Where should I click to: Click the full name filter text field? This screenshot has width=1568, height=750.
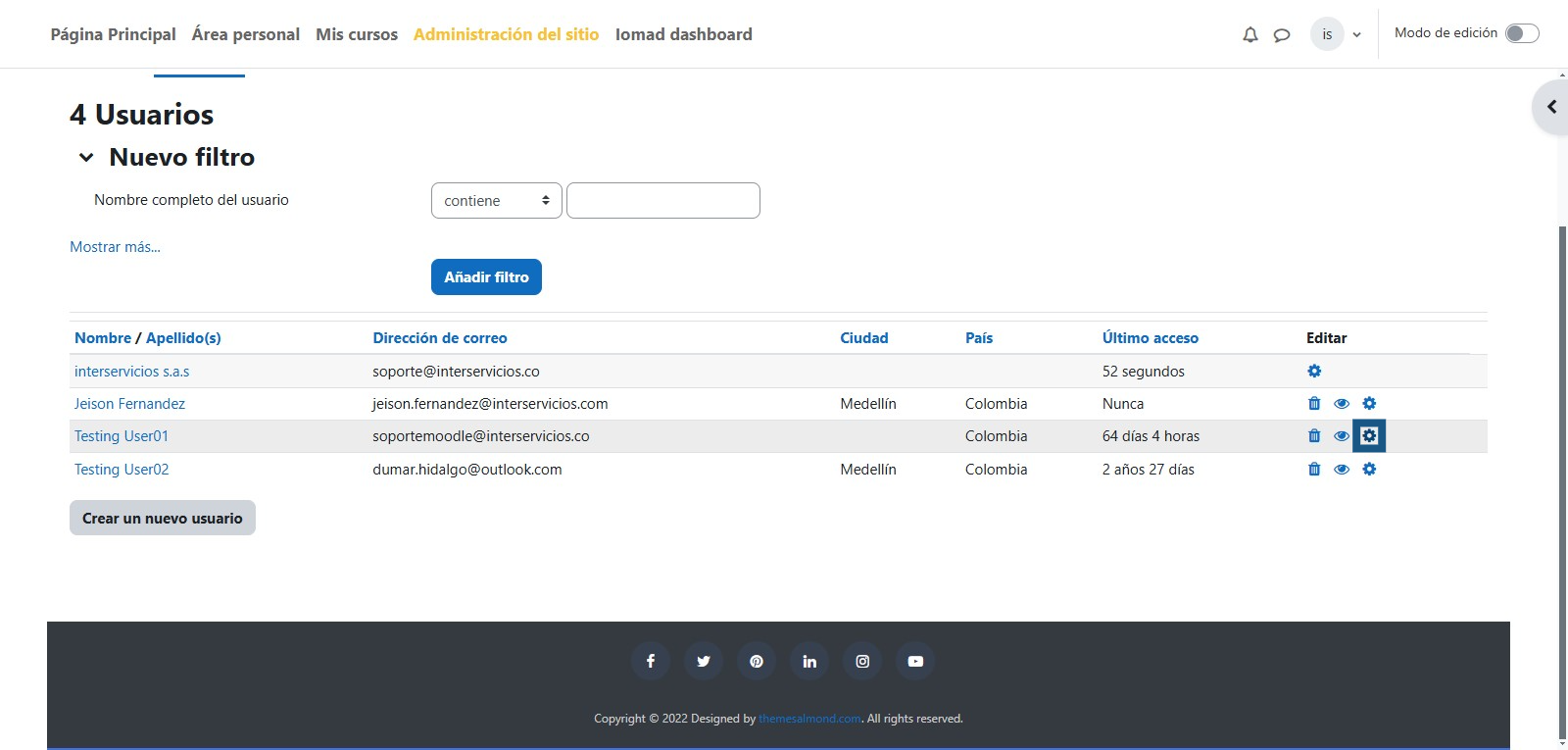663,201
